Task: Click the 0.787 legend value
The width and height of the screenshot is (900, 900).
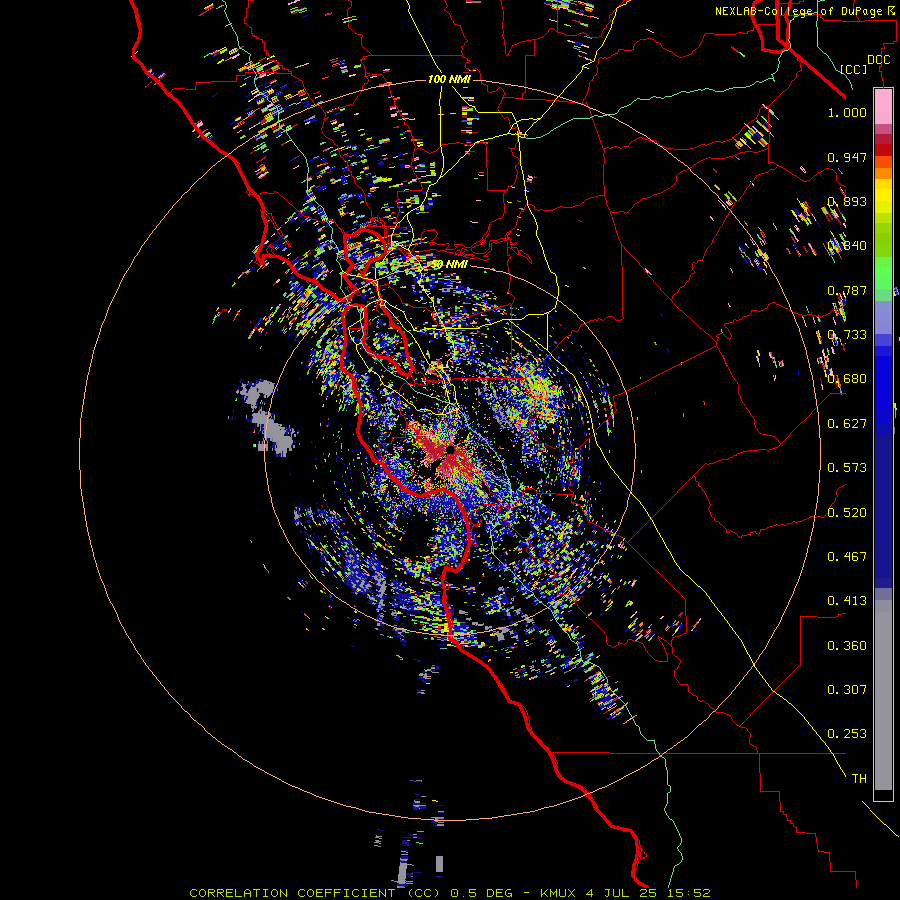Action: coord(847,290)
